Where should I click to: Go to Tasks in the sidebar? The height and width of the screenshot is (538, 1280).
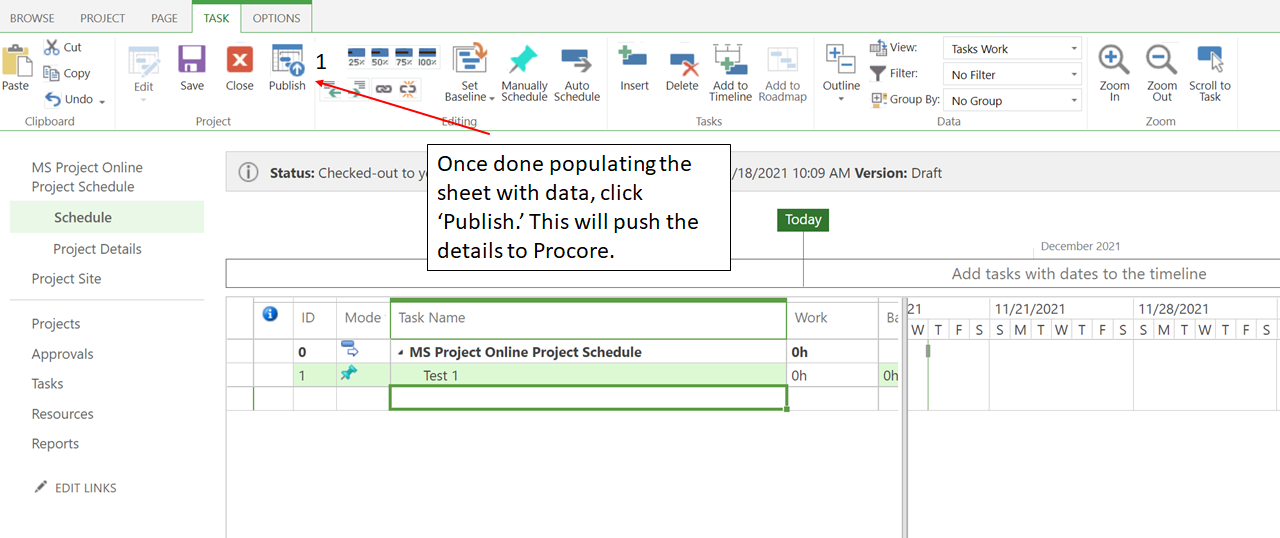(x=47, y=384)
